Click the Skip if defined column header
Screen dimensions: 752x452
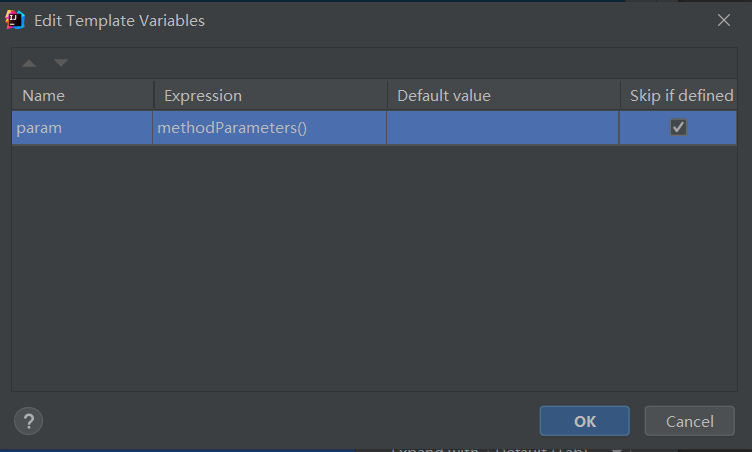(681, 96)
